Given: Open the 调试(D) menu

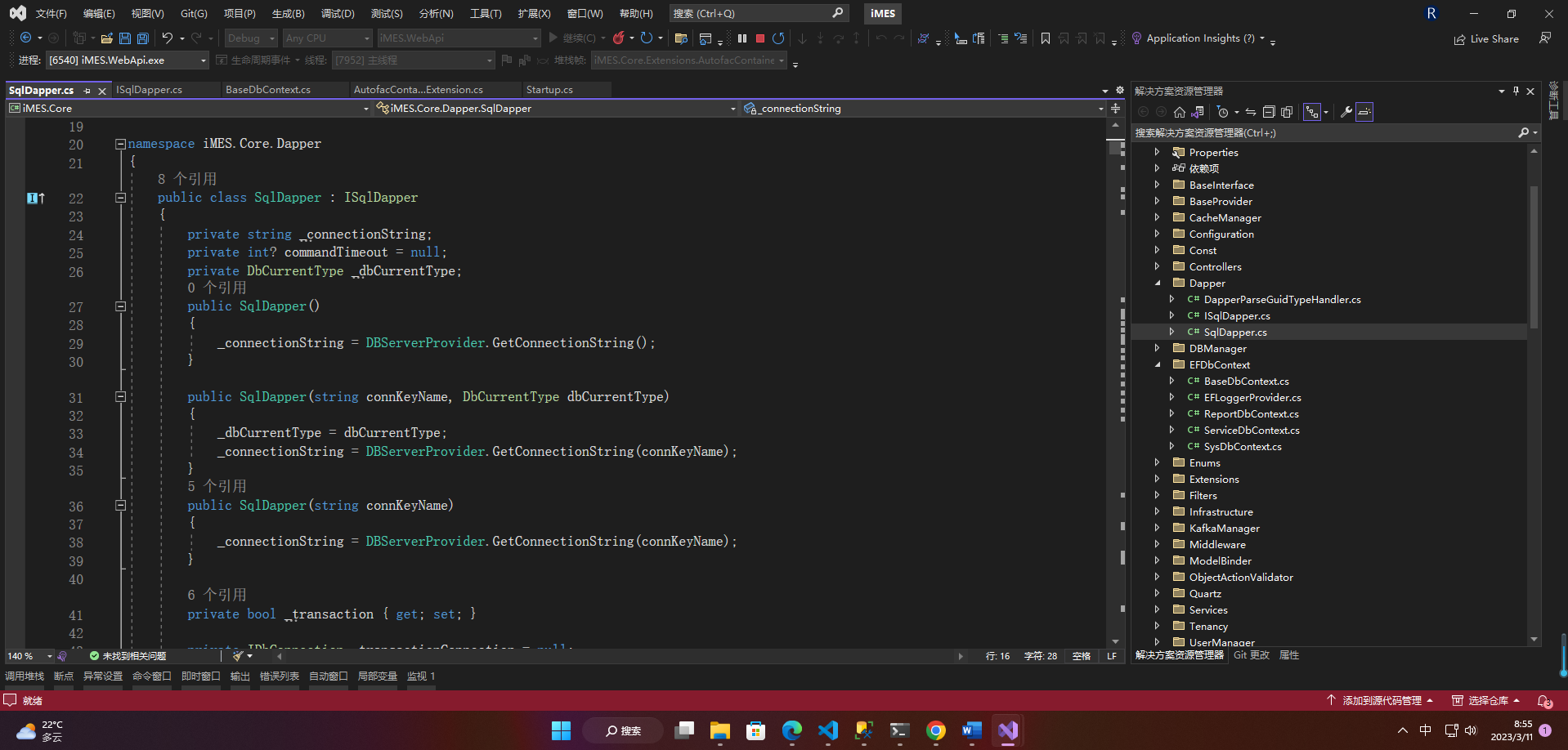Looking at the screenshot, I should 338,14.
